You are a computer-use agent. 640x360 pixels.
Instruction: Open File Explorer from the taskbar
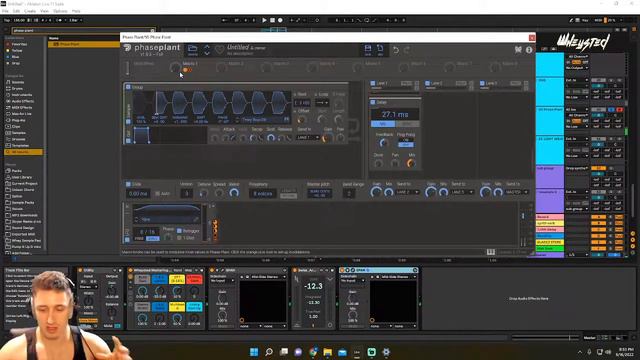pos(327,352)
